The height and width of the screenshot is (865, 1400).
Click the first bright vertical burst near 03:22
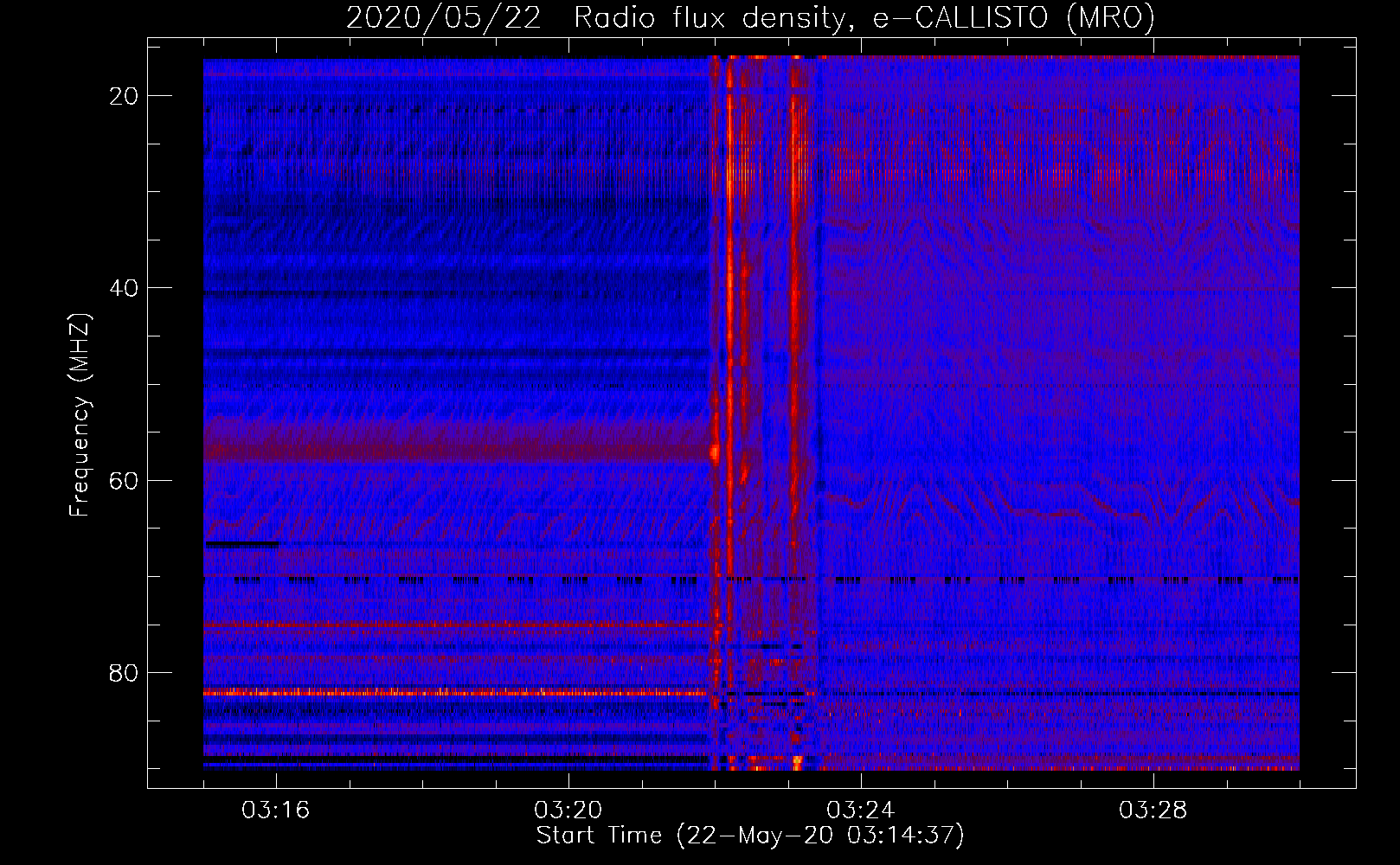729,346
